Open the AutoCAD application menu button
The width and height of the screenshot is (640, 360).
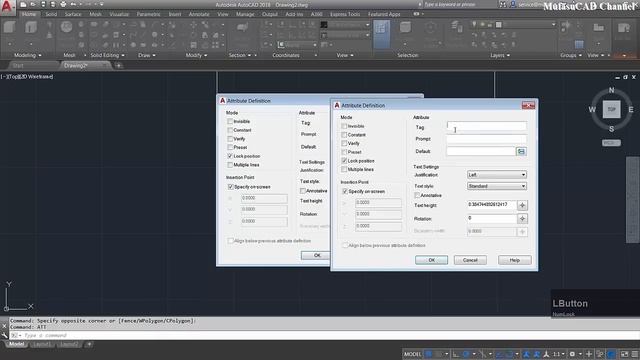pos(7,7)
